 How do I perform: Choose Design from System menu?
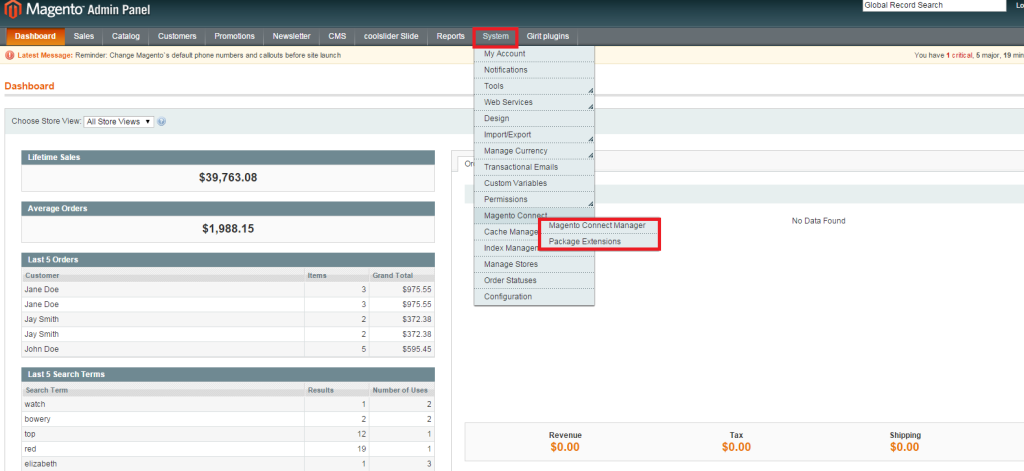[x=534, y=118]
